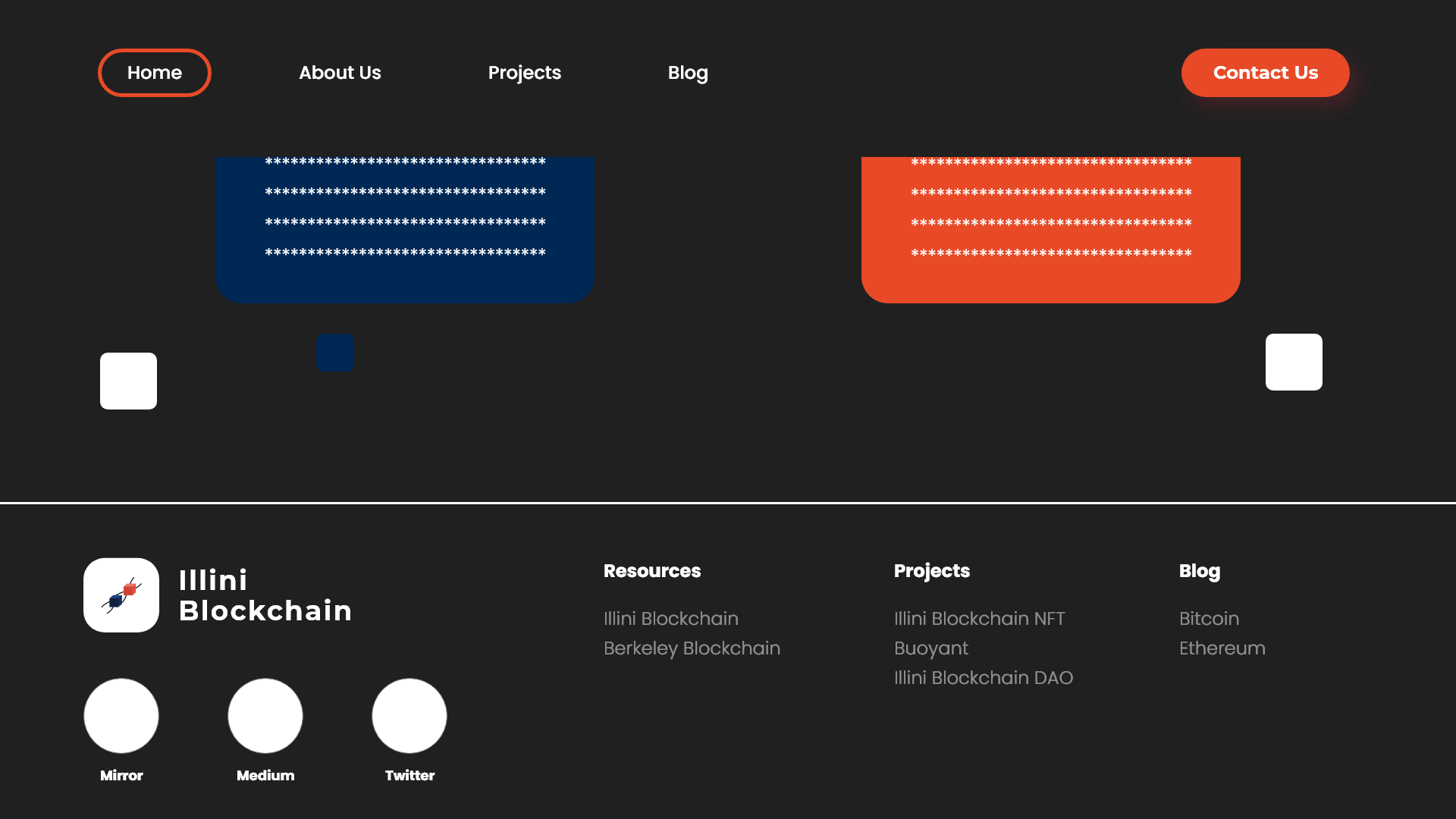
Task: Navigate to Projects in the top menu
Action: (x=525, y=73)
